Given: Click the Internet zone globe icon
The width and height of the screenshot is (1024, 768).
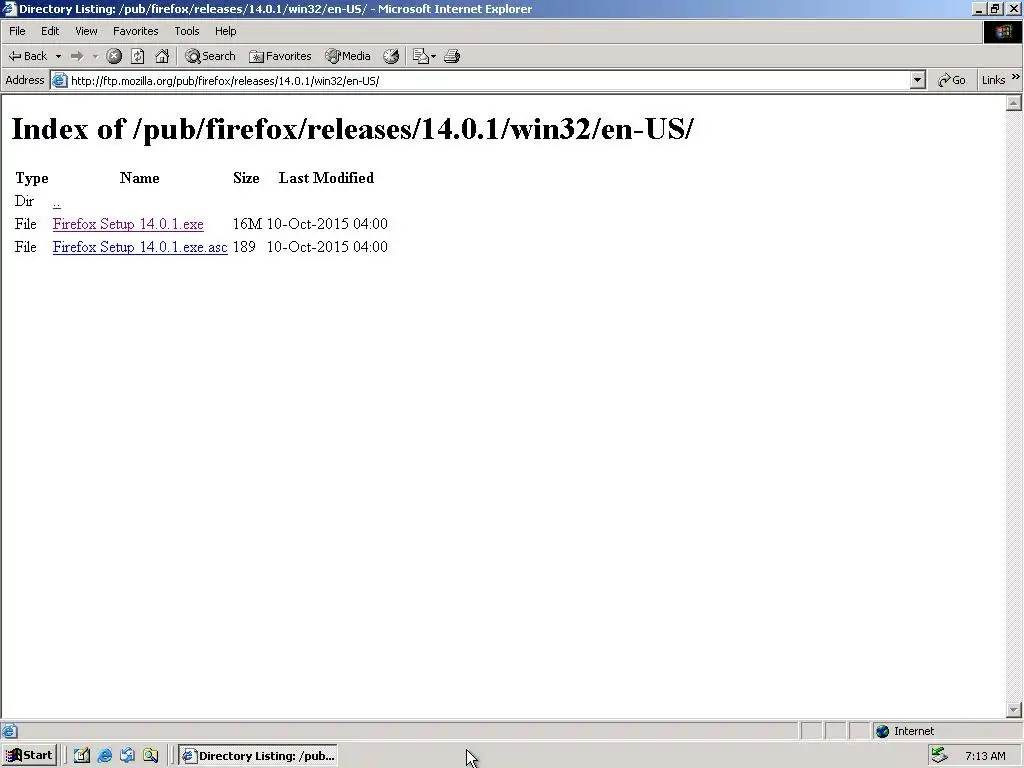Looking at the screenshot, I should click(882, 731).
